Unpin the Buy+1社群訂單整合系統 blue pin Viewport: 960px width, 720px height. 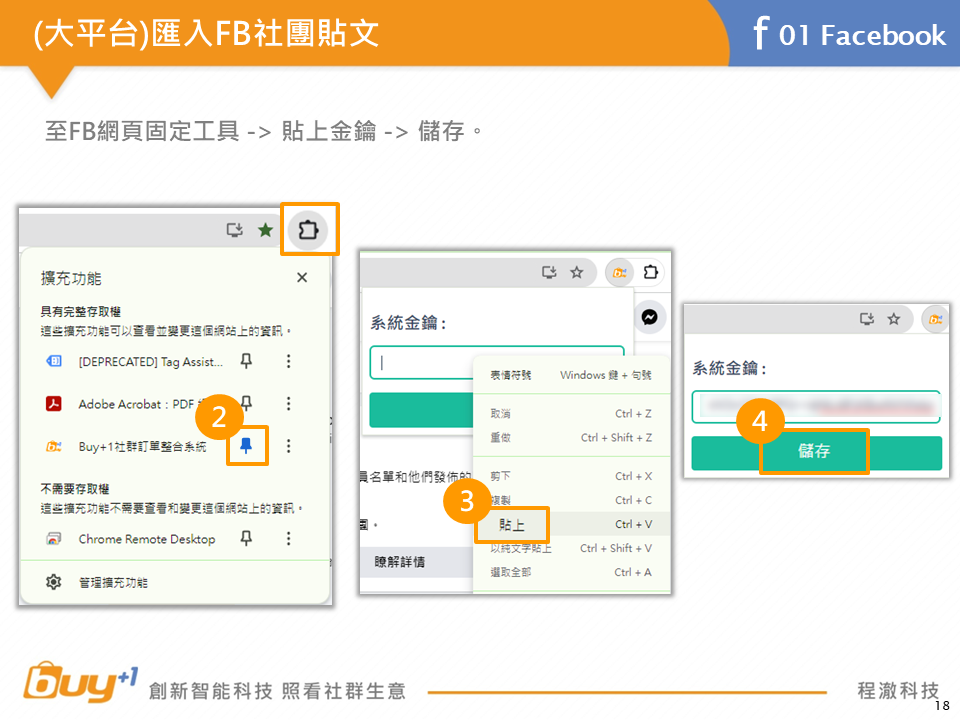(x=247, y=446)
